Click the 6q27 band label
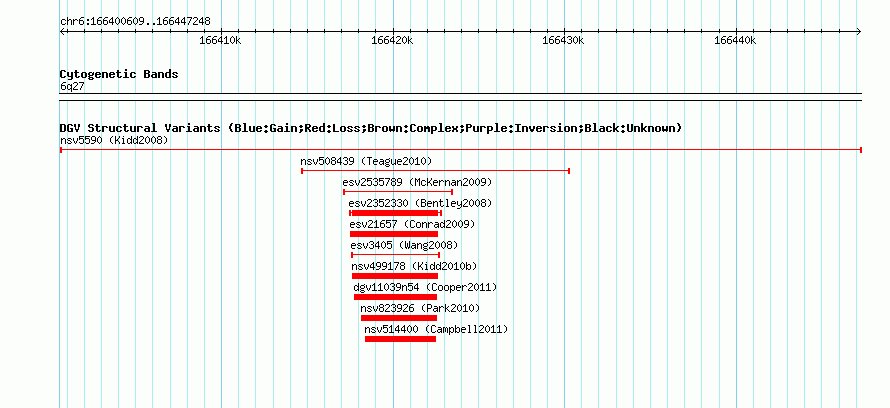This screenshot has width=890, height=408. pos(72,86)
